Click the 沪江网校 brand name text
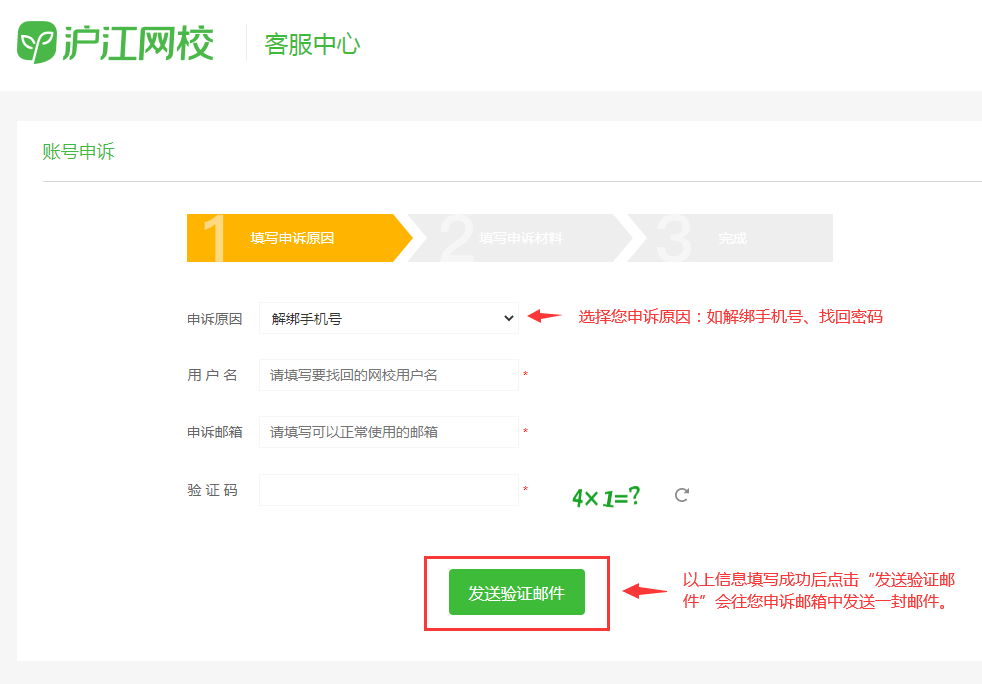 tap(139, 44)
